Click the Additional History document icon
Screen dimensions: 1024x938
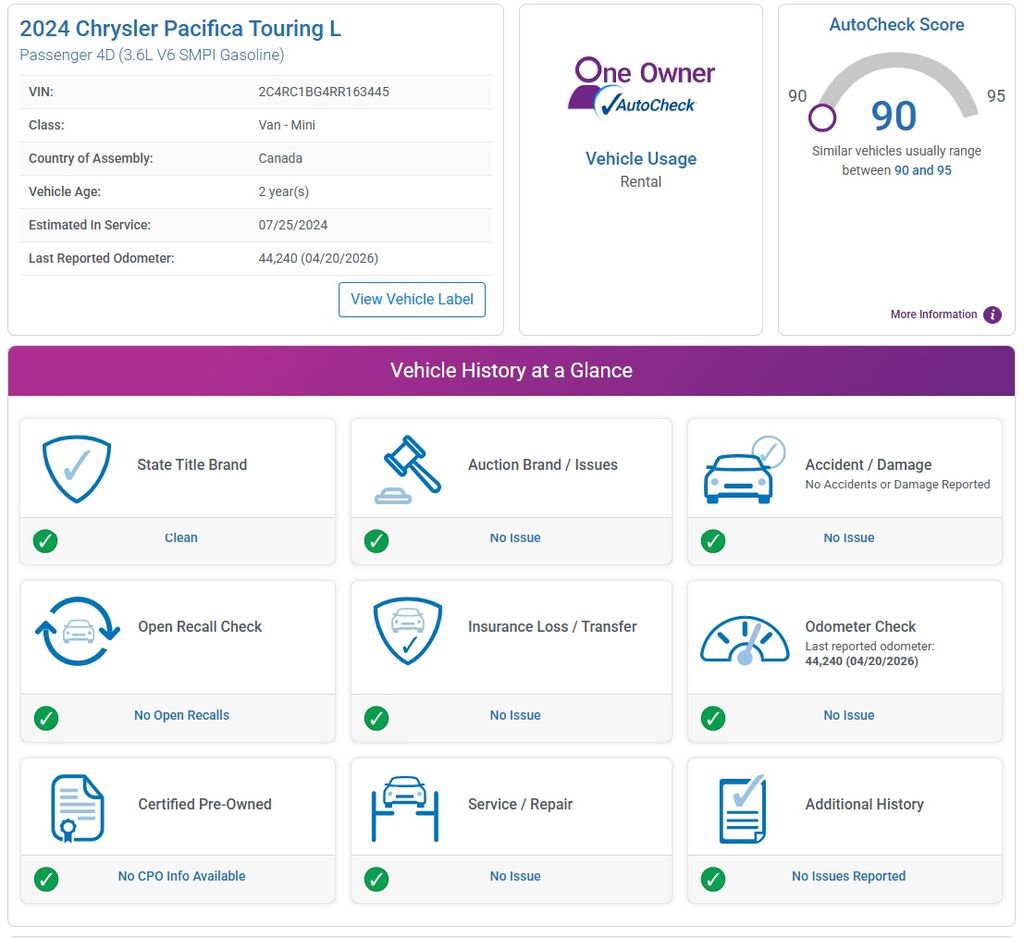tap(743, 809)
